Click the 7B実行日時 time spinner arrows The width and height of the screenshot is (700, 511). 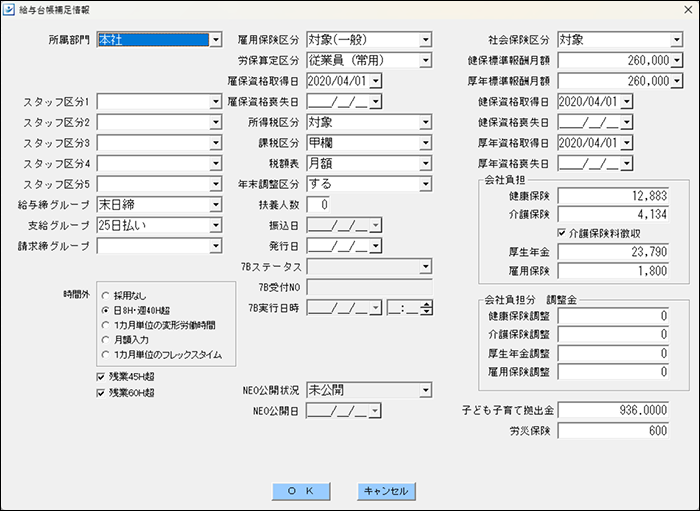(426, 307)
